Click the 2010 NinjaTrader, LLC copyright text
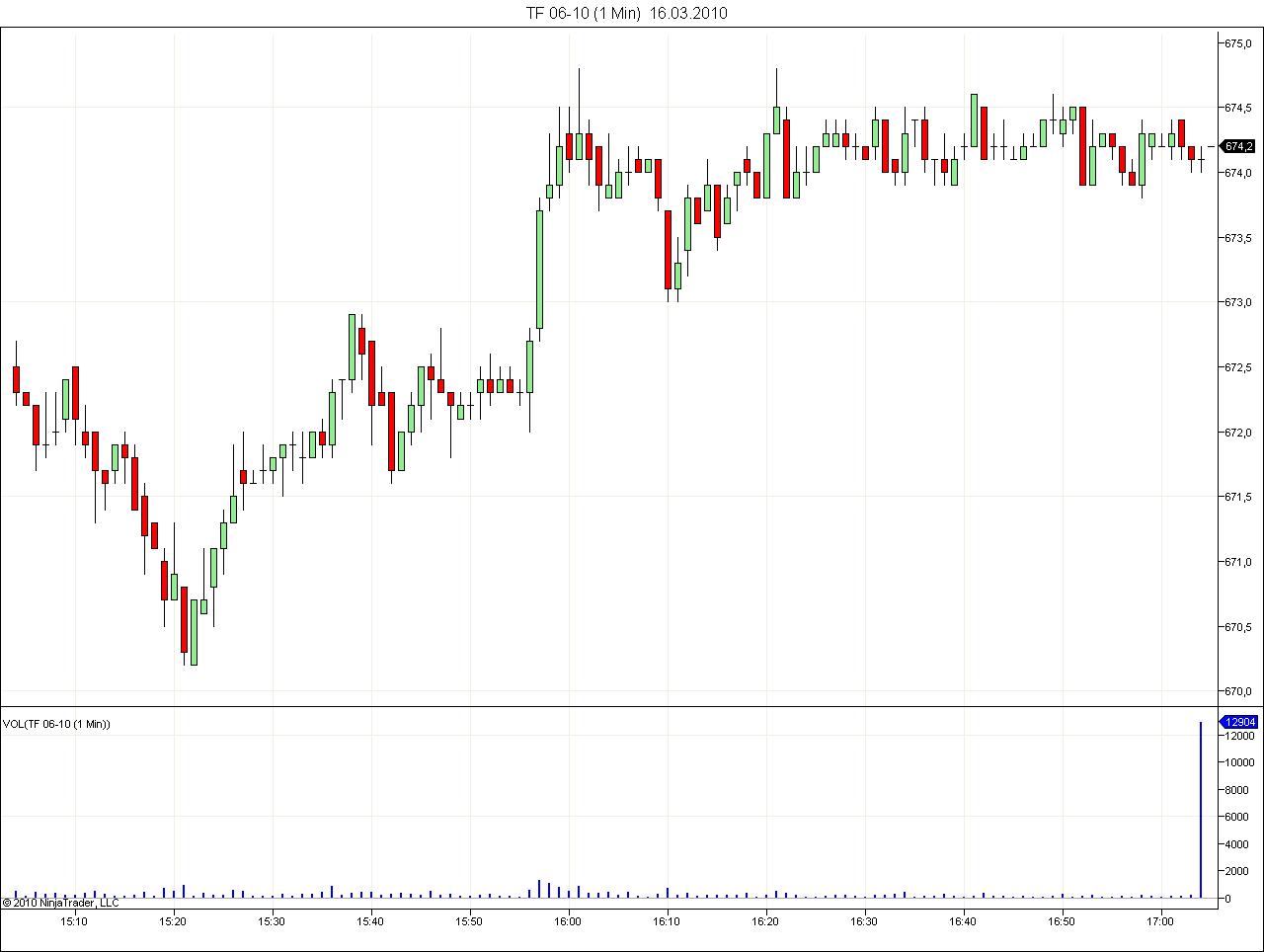Screen dimensions: 1264x952 coord(60,903)
